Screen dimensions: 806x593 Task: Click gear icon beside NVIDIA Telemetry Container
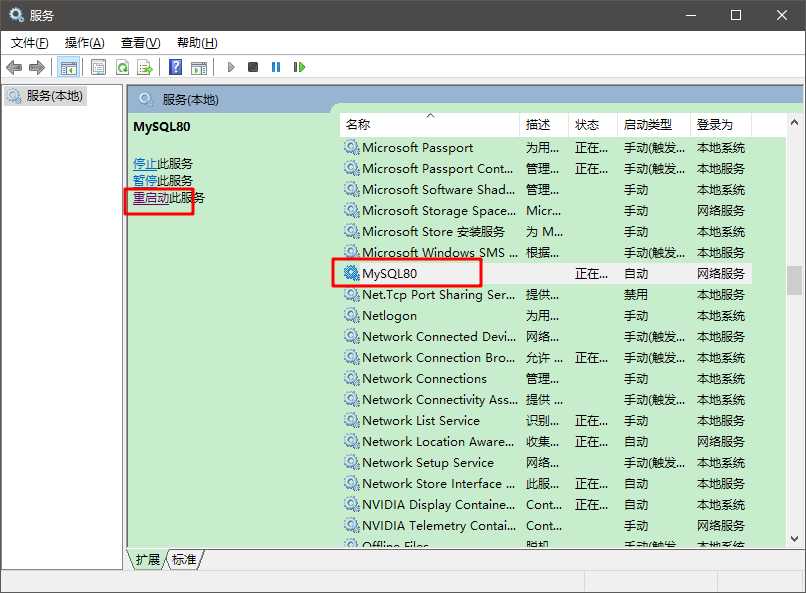[352, 525]
